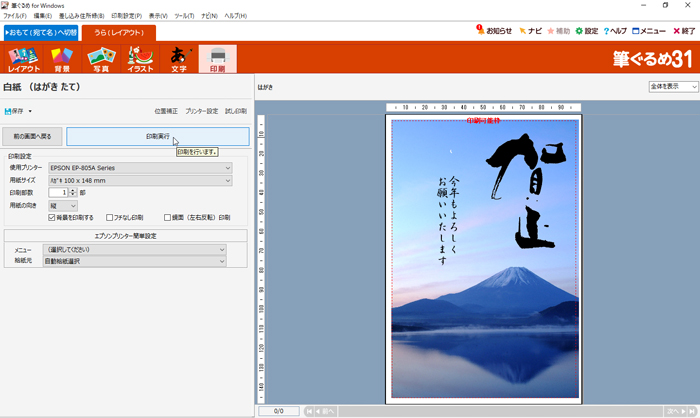Open the ファイル(F) menu
The image size is (700, 418).
click(x=14, y=16)
